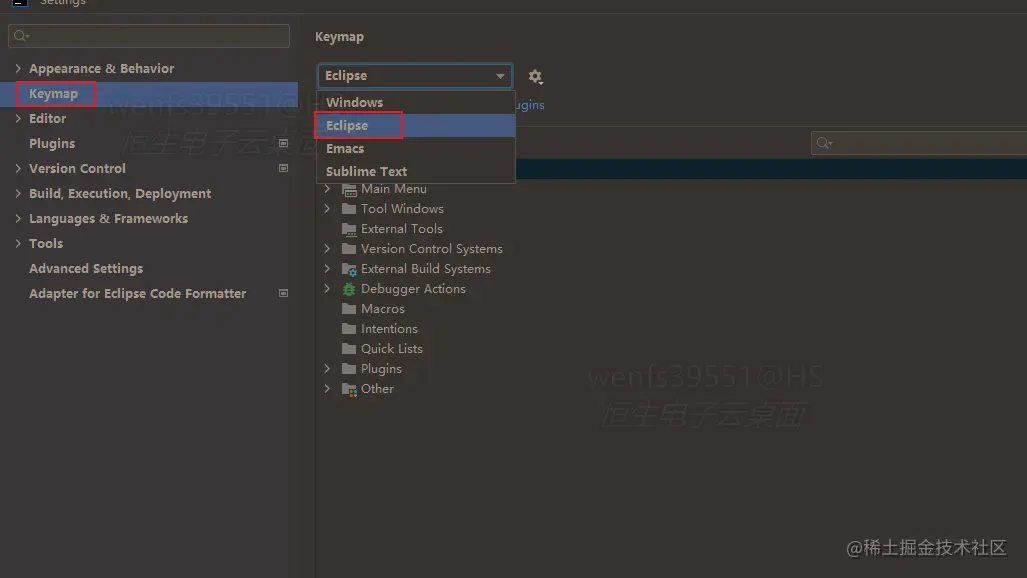Image resolution: width=1027 pixels, height=578 pixels.
Task: Expand the Tools settings section
Action: tap(18, 243)
